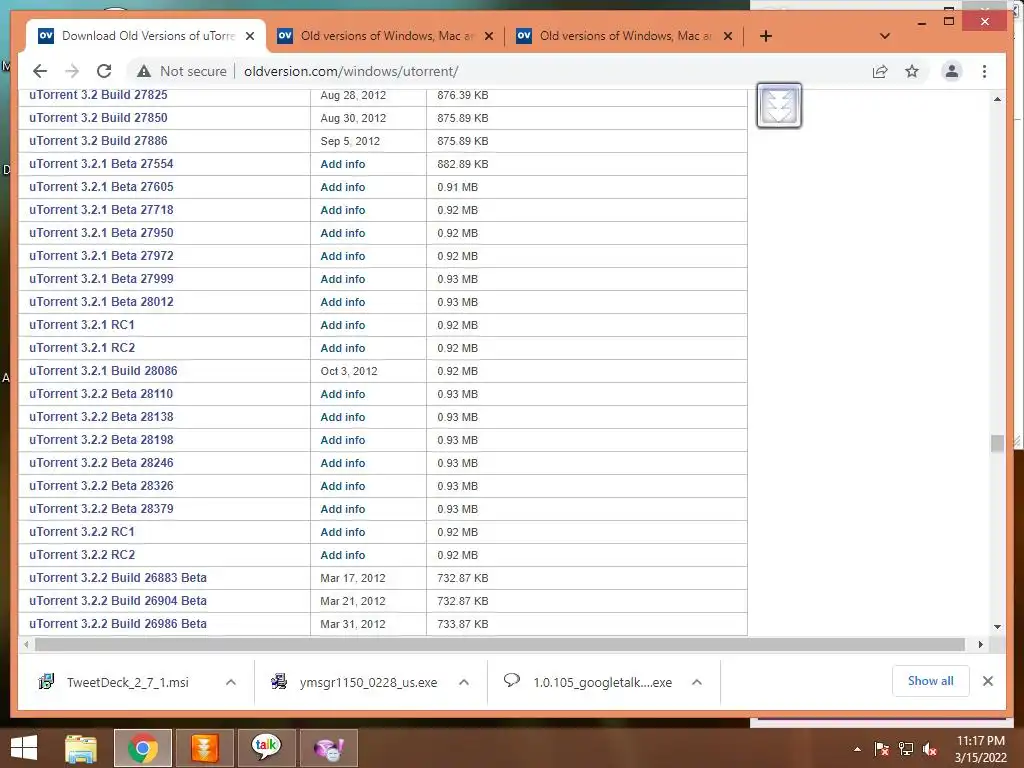1024x768 pixels.
Task: Open Yahoo Messenger from the taskbar
Action: click(328, 748)
